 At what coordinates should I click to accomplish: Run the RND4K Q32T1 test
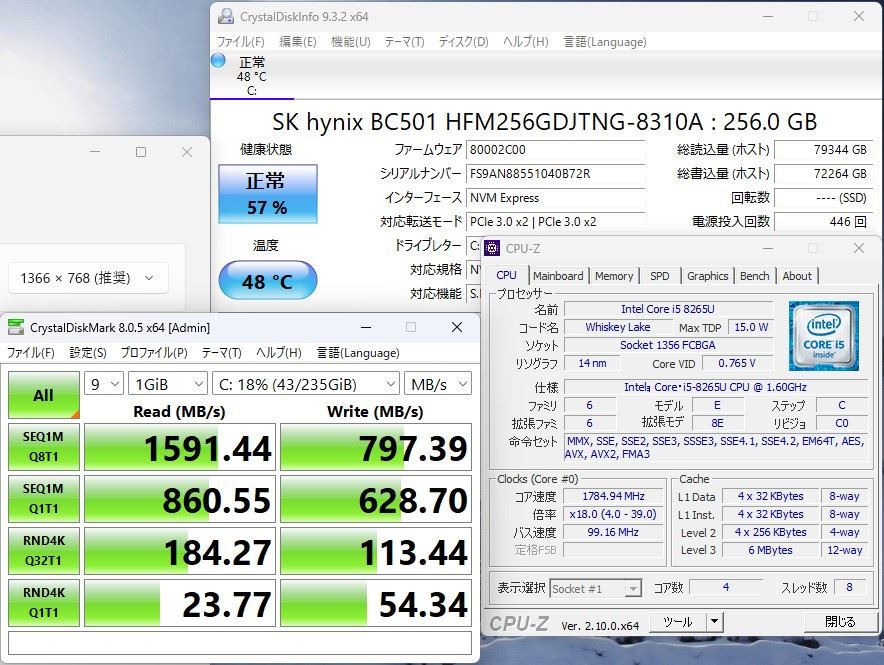[x=43, y=551]
